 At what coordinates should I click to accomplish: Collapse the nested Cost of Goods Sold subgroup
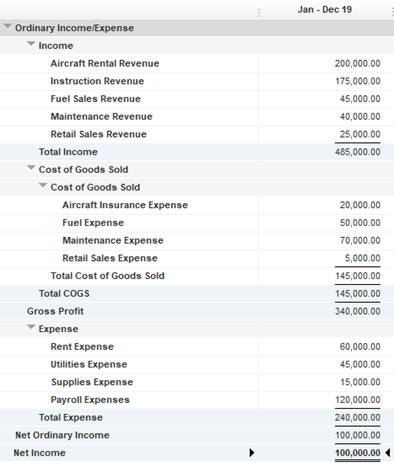click(43, 185)
